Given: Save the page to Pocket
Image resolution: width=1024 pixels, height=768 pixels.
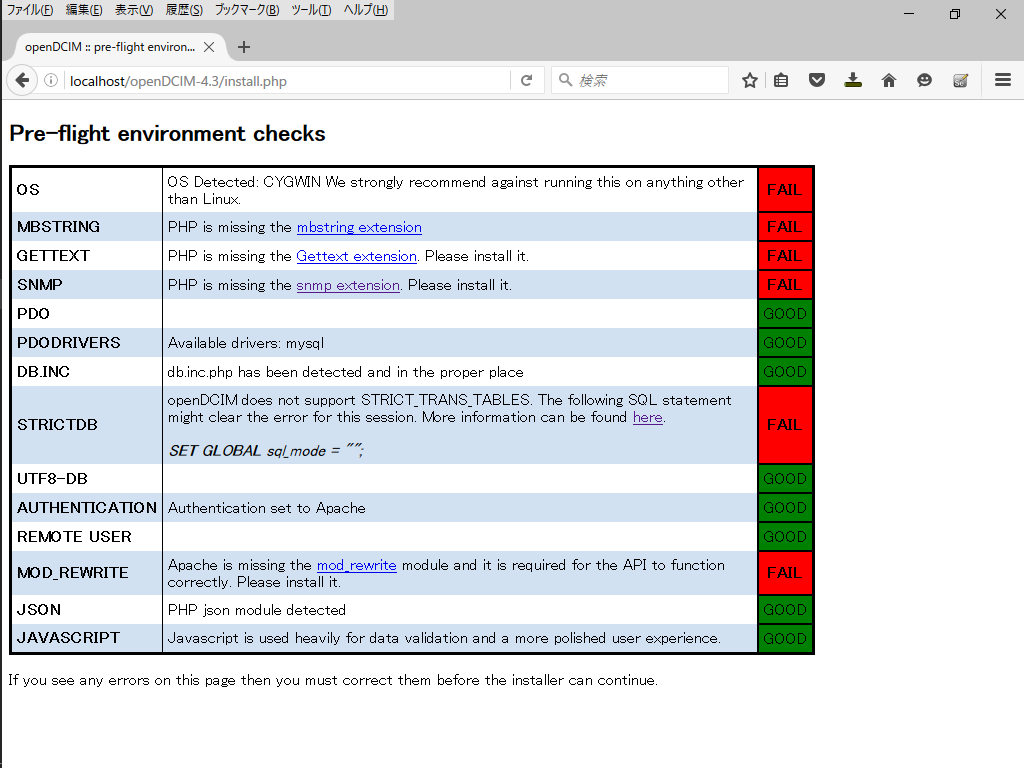Looking at the screenshot, I should [817, 80].
